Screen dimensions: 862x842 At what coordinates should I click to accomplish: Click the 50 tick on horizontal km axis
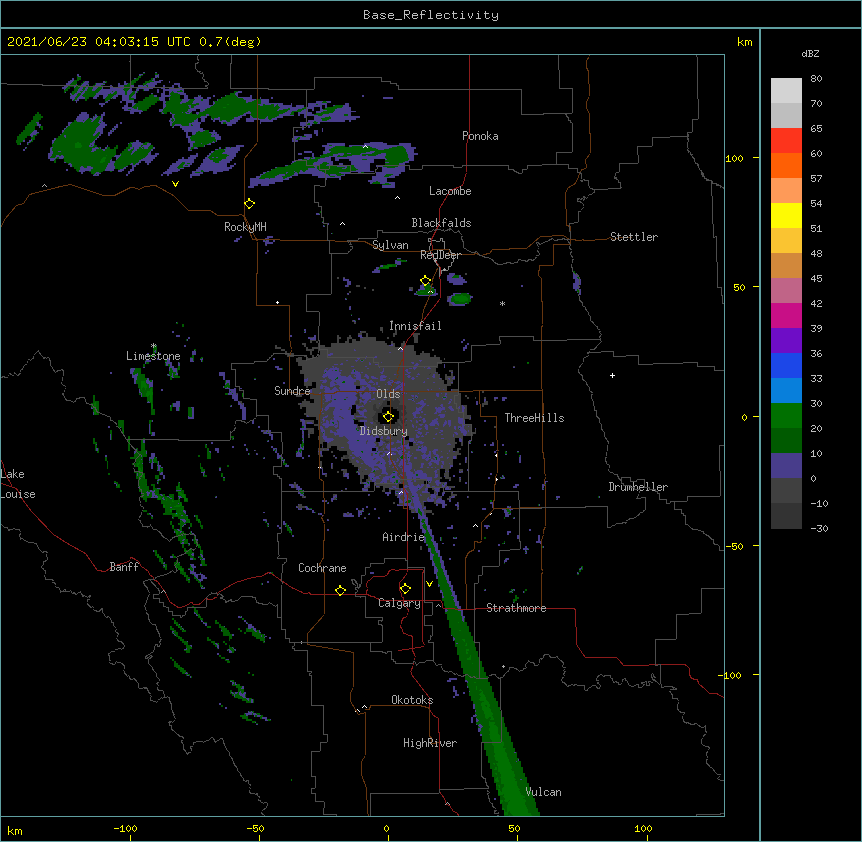click(514, 828)
